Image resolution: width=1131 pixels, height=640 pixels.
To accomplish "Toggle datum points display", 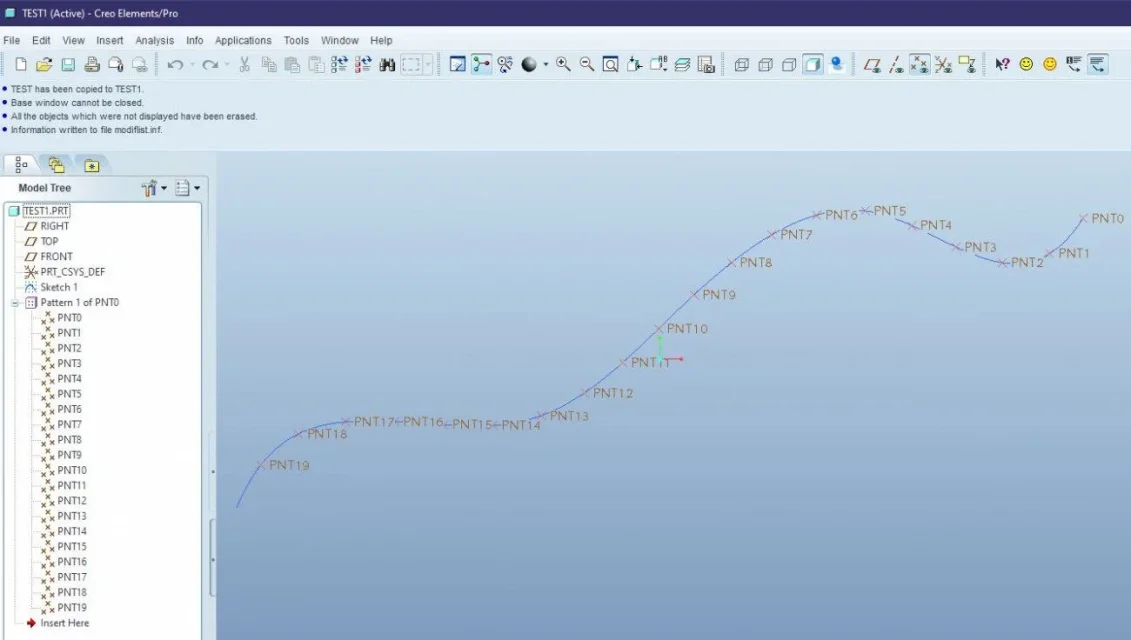I will pos(920,65).
